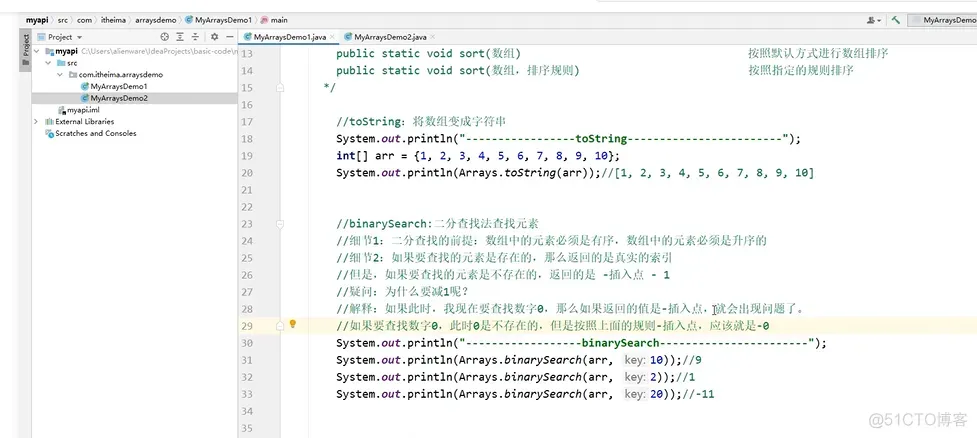Click src in the breadcrumb bar
977x438 pixels.
pos(63,20)
